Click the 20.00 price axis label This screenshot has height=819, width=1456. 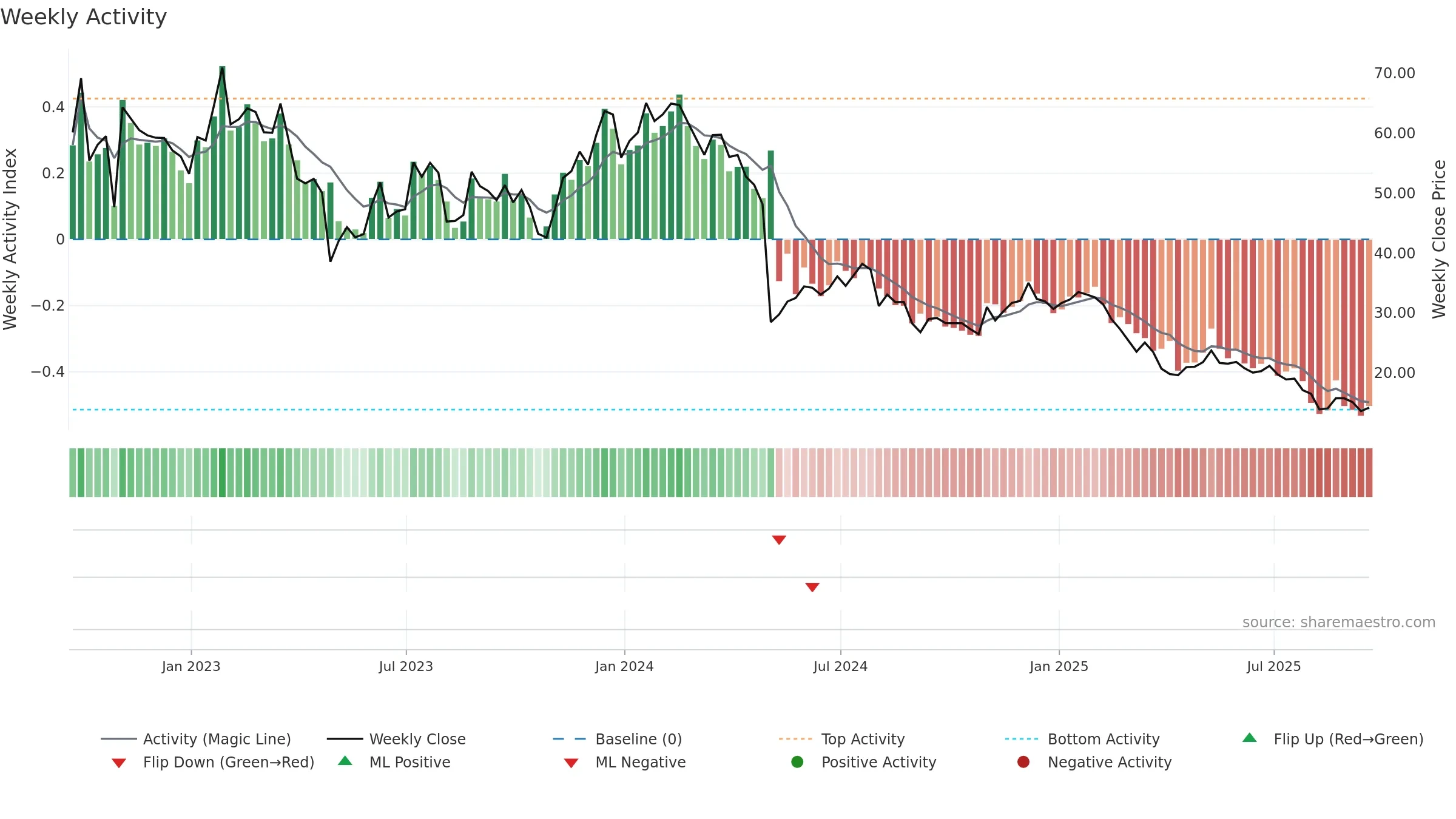(x=1394, y=372)
